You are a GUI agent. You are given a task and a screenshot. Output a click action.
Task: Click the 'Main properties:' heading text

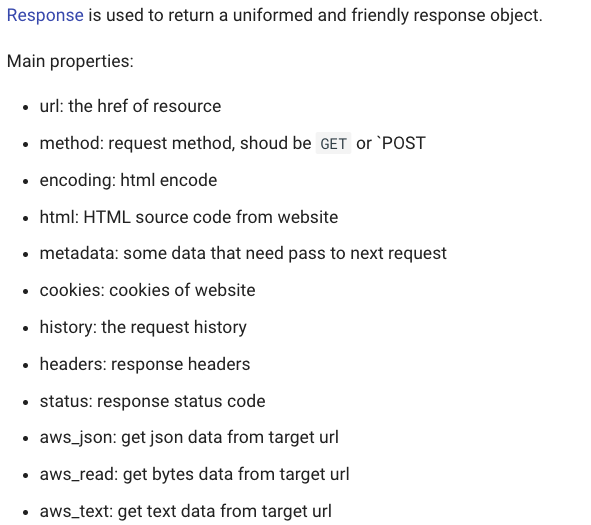(70, 61)
